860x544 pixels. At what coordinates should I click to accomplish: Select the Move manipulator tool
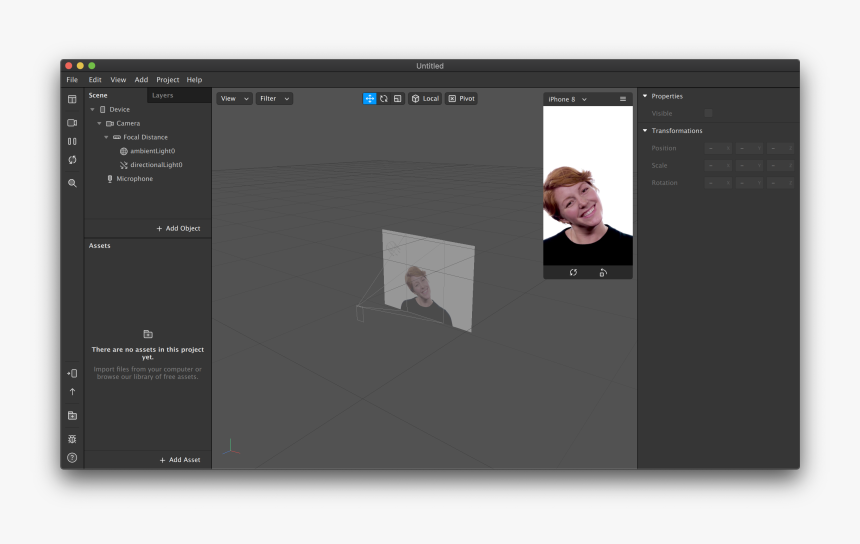point(370,99)
